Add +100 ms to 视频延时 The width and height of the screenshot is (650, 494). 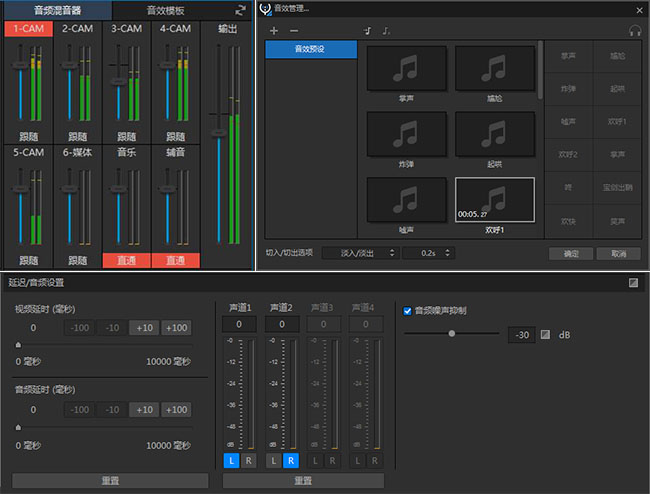click(x=177, y=328)
